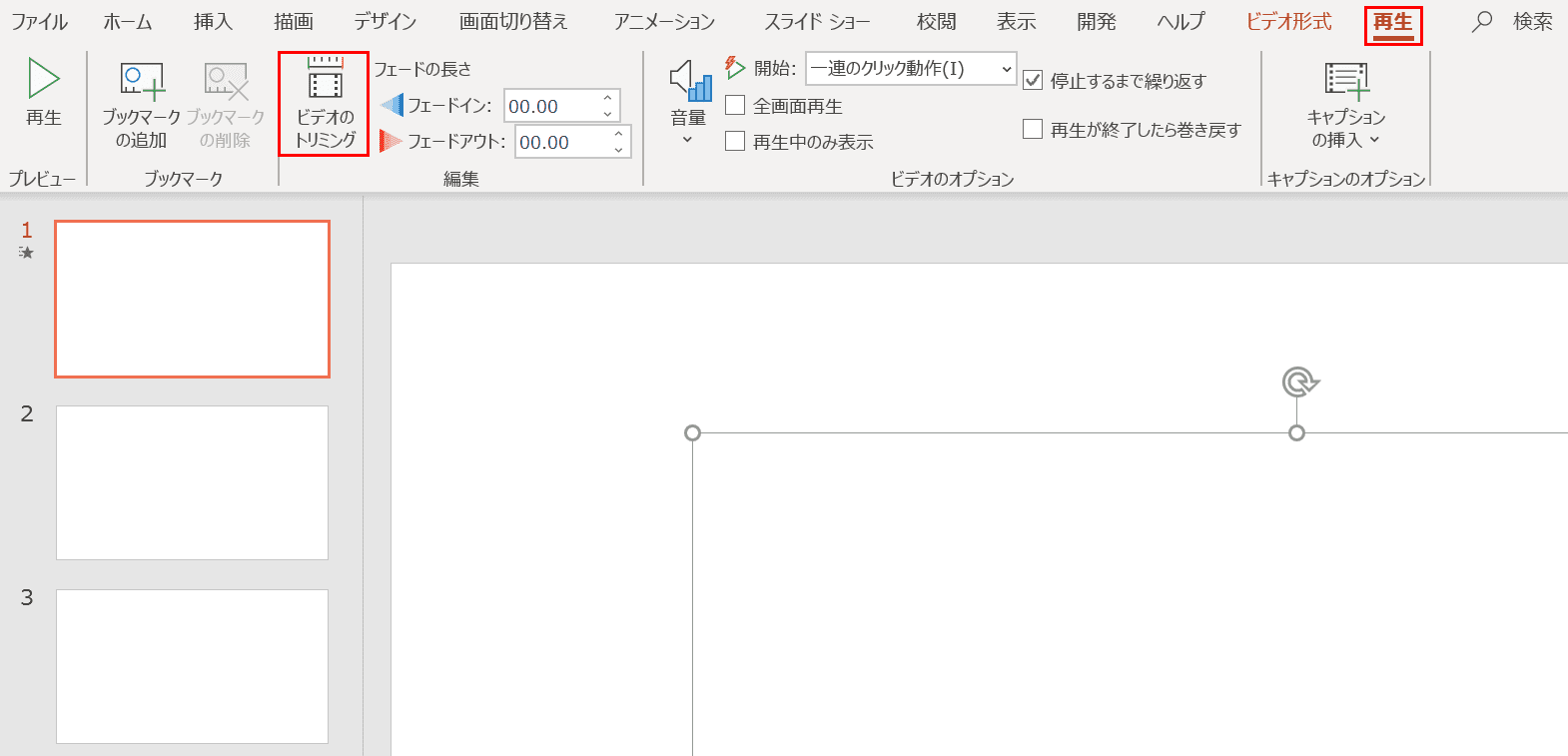The image size is (1568, 756).
Task: Switch to the ホーム (Home) tab
Action: point(128,21)
